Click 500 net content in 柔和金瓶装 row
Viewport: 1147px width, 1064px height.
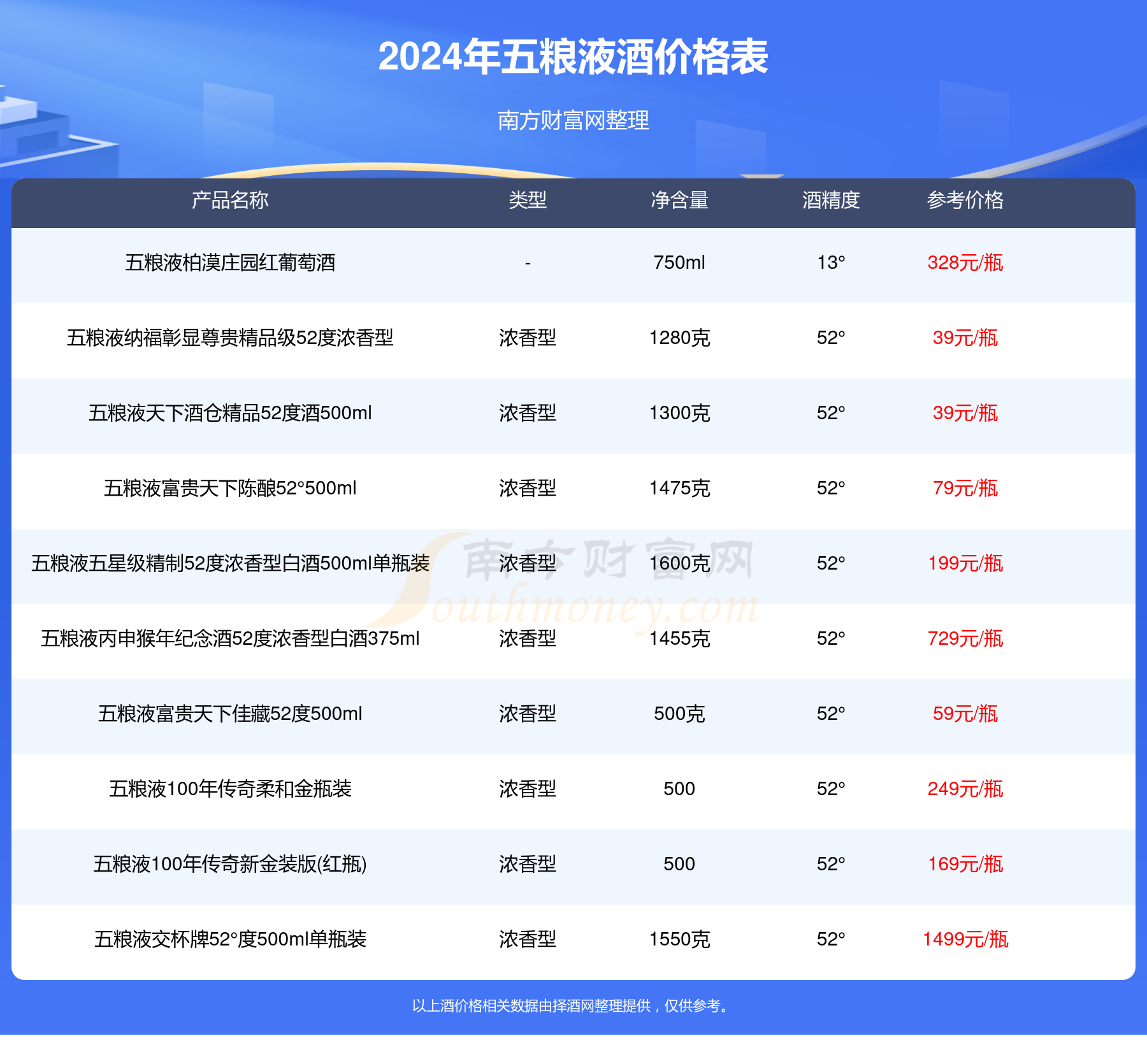[x=679, y=789]
